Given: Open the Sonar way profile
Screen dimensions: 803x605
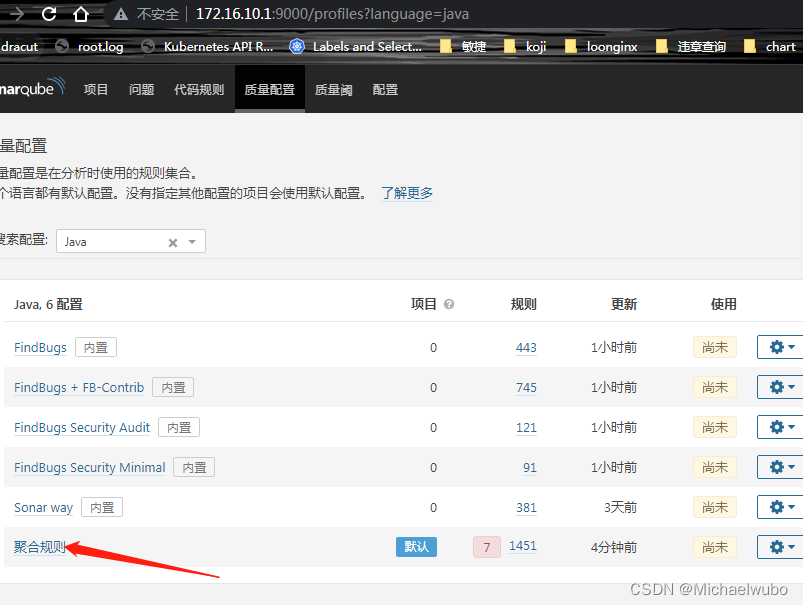Looking at the screenshot, I should click(x=44, y=507).
